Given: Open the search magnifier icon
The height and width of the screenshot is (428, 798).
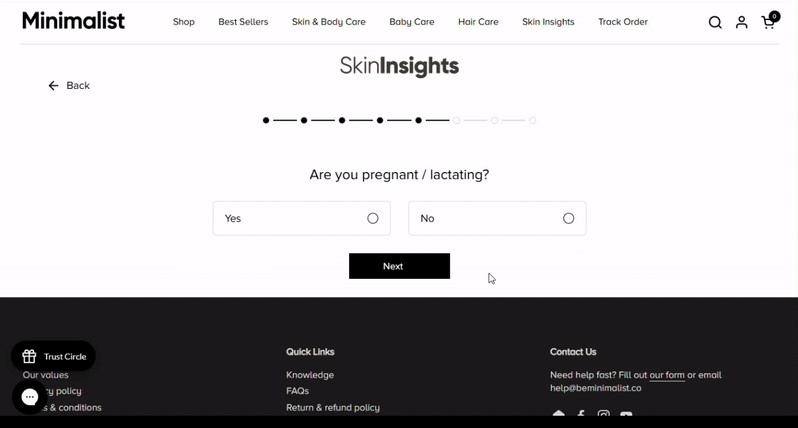Looking at the screenshot, I should 715,22.
